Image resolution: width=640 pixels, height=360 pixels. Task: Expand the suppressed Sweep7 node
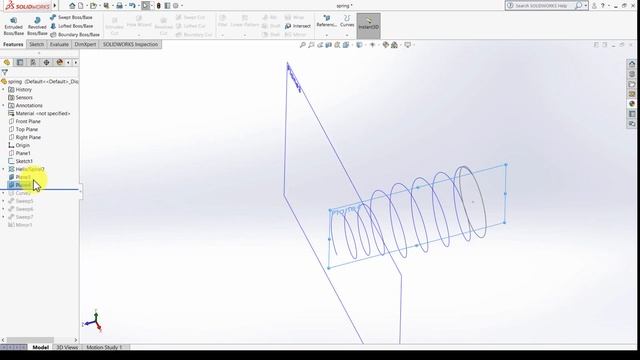click(4, 217)
